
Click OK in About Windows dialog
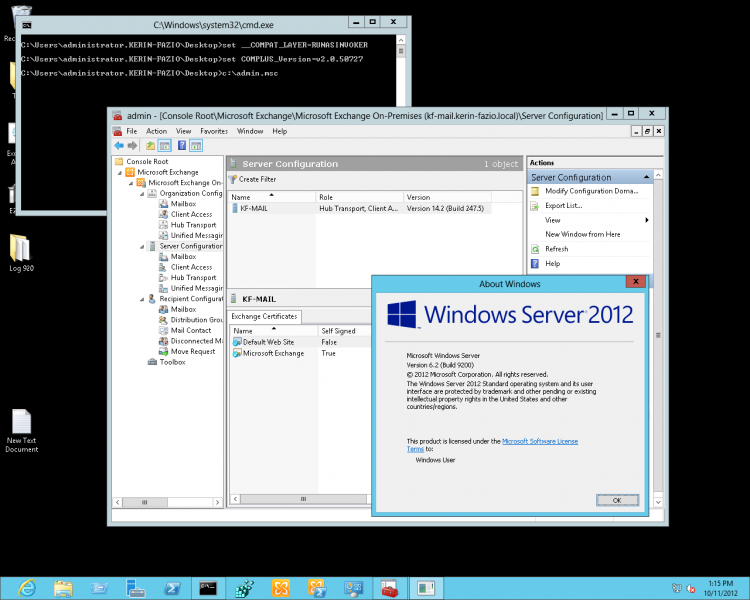pyautogui.click(x=617, y=500)
